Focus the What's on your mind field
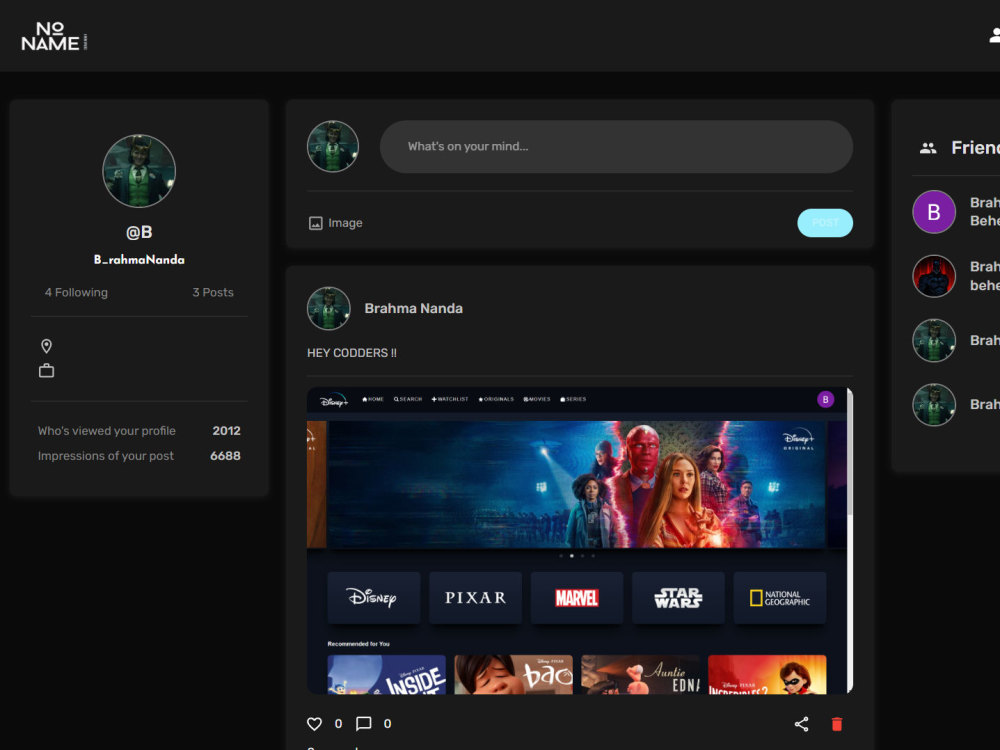 pyautogui.click(x=616, y=147)
